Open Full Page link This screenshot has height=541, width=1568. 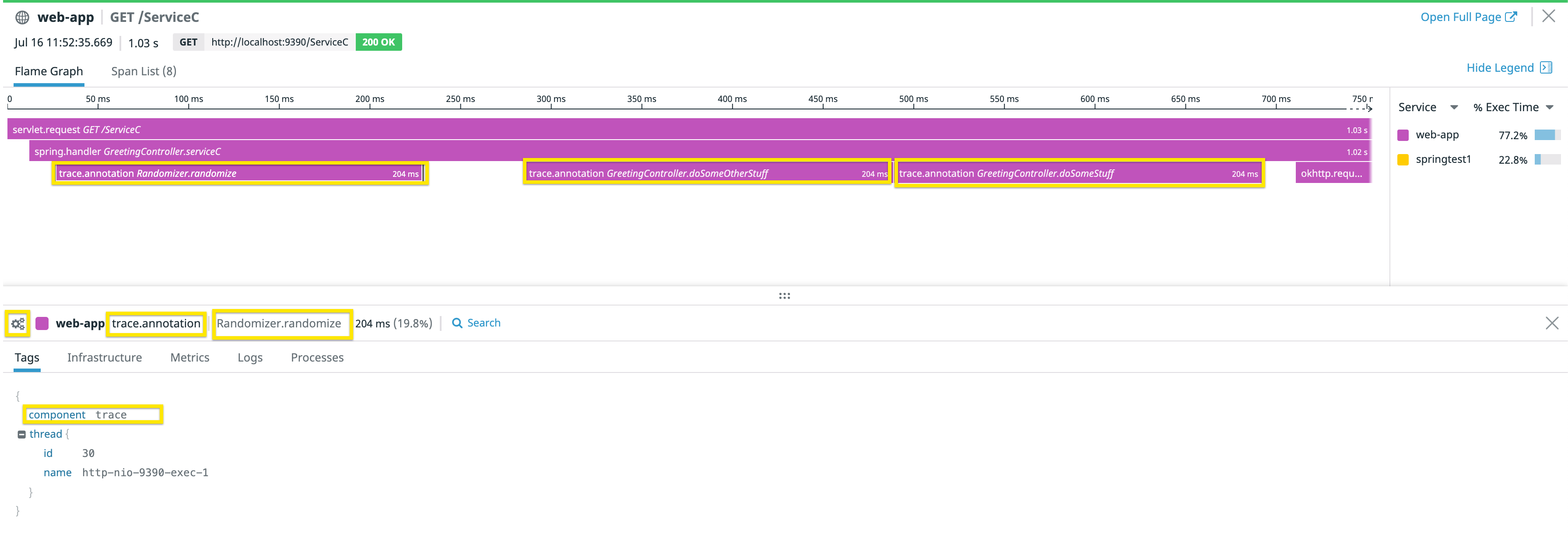(x=1461, y=17)
